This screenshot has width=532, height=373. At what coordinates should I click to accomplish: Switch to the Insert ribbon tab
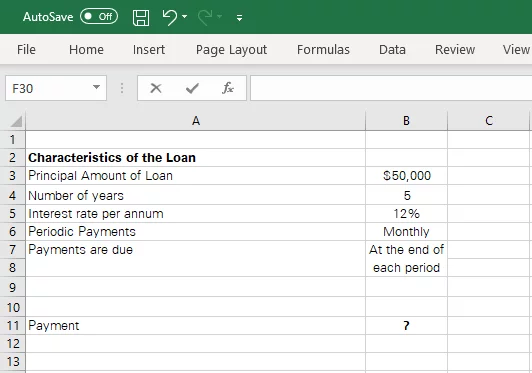pyautogui.click(x=149, y=50)
